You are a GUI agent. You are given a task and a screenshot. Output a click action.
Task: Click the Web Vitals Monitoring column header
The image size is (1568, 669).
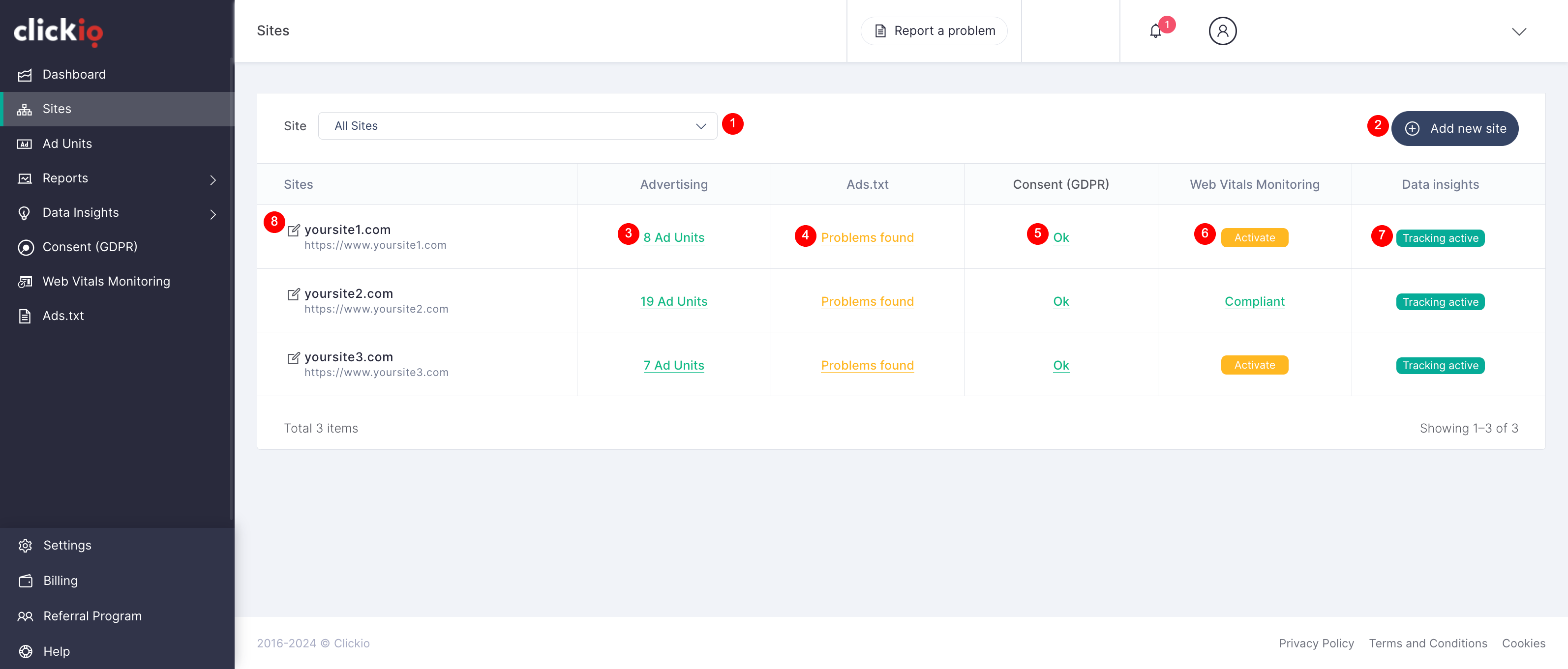coord(1255,184)
